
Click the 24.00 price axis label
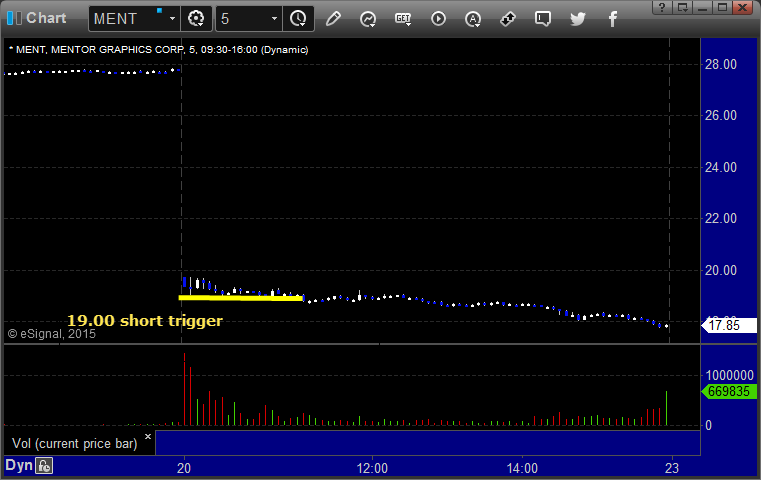click(721, 167)
